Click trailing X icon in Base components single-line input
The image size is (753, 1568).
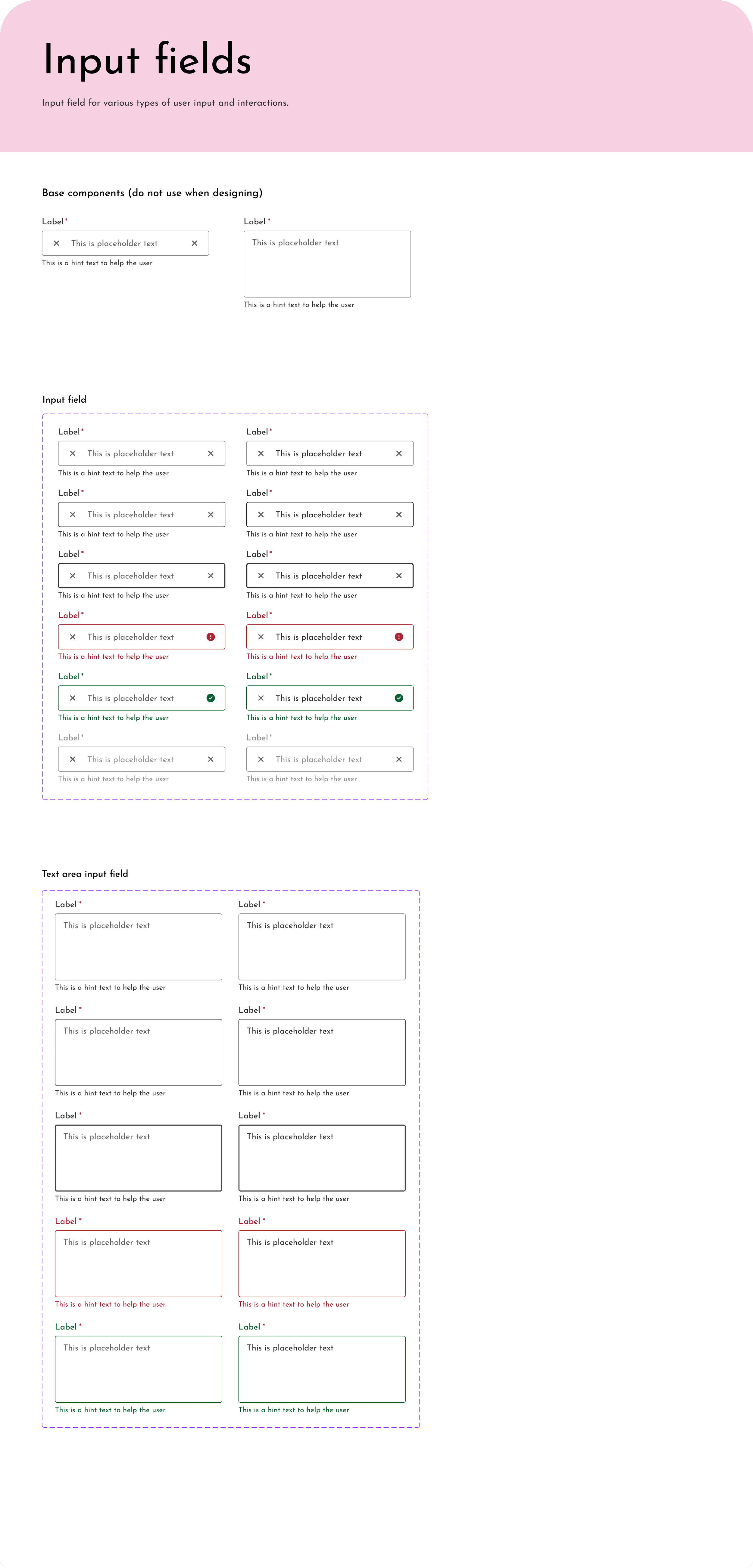194,243
